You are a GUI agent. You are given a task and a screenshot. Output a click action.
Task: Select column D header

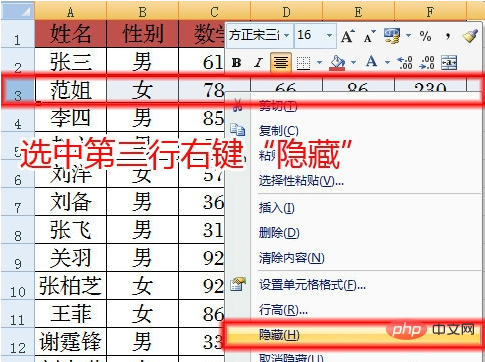tap(286, 11)
